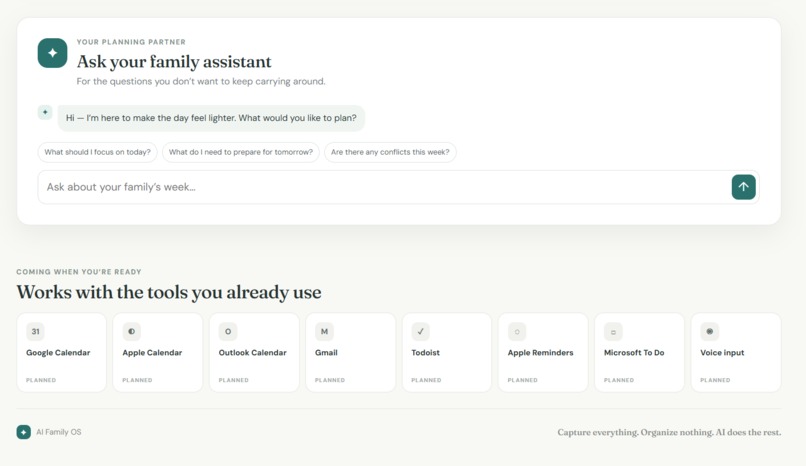Click the 'Capture everything. Organize nothing.' tagline

coord(669,432)
